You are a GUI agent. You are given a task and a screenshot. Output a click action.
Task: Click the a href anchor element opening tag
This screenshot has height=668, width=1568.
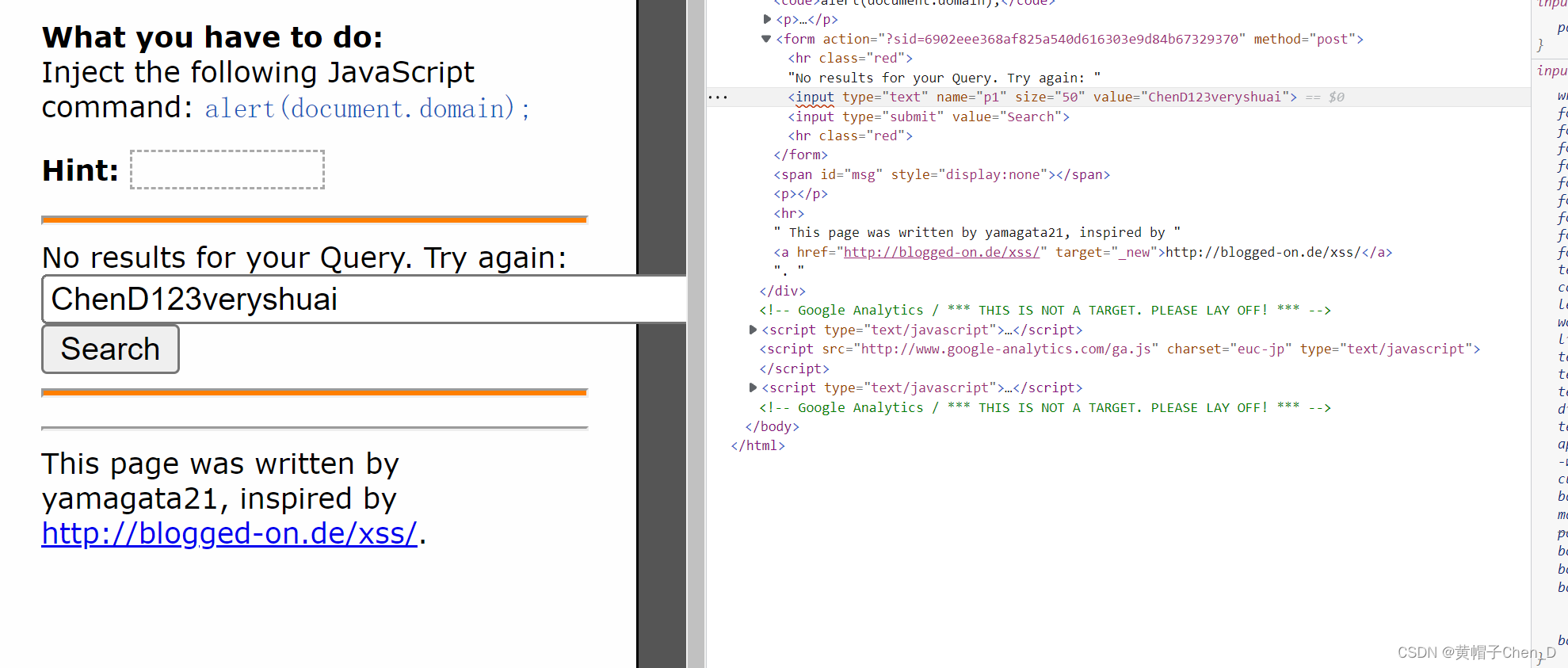click(x=970, y=252)
